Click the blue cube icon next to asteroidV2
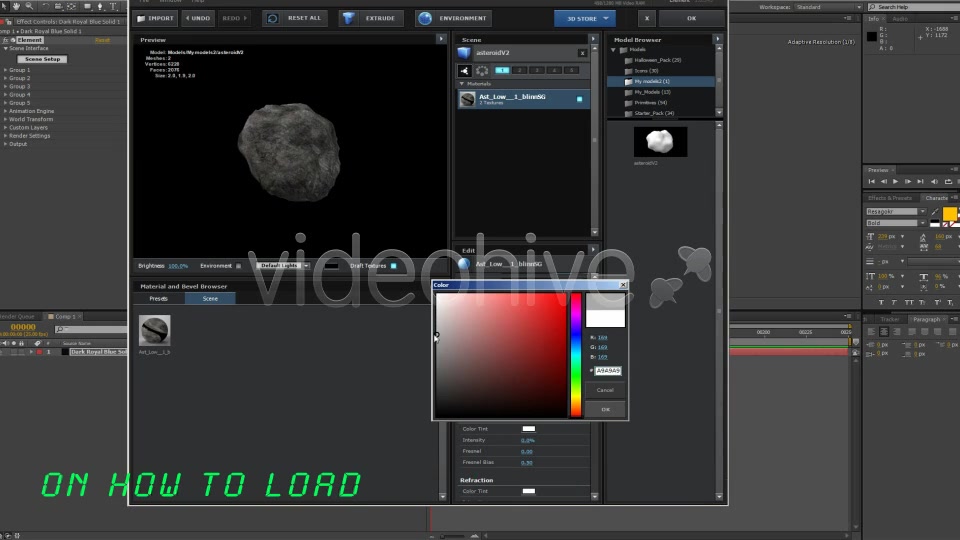The image size is (960, 540). click(464, 53)
